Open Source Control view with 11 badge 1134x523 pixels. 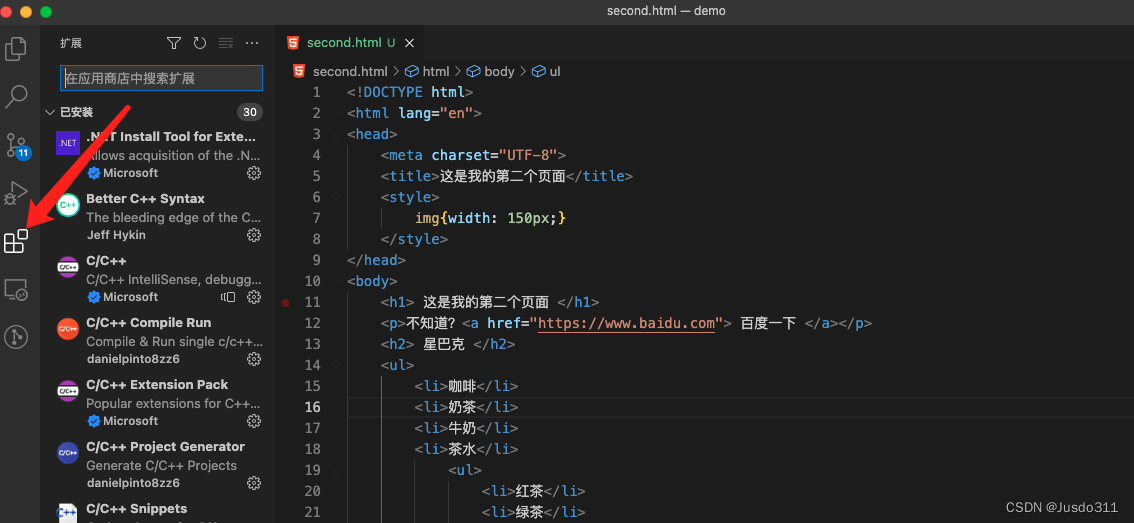pos(16,145)
